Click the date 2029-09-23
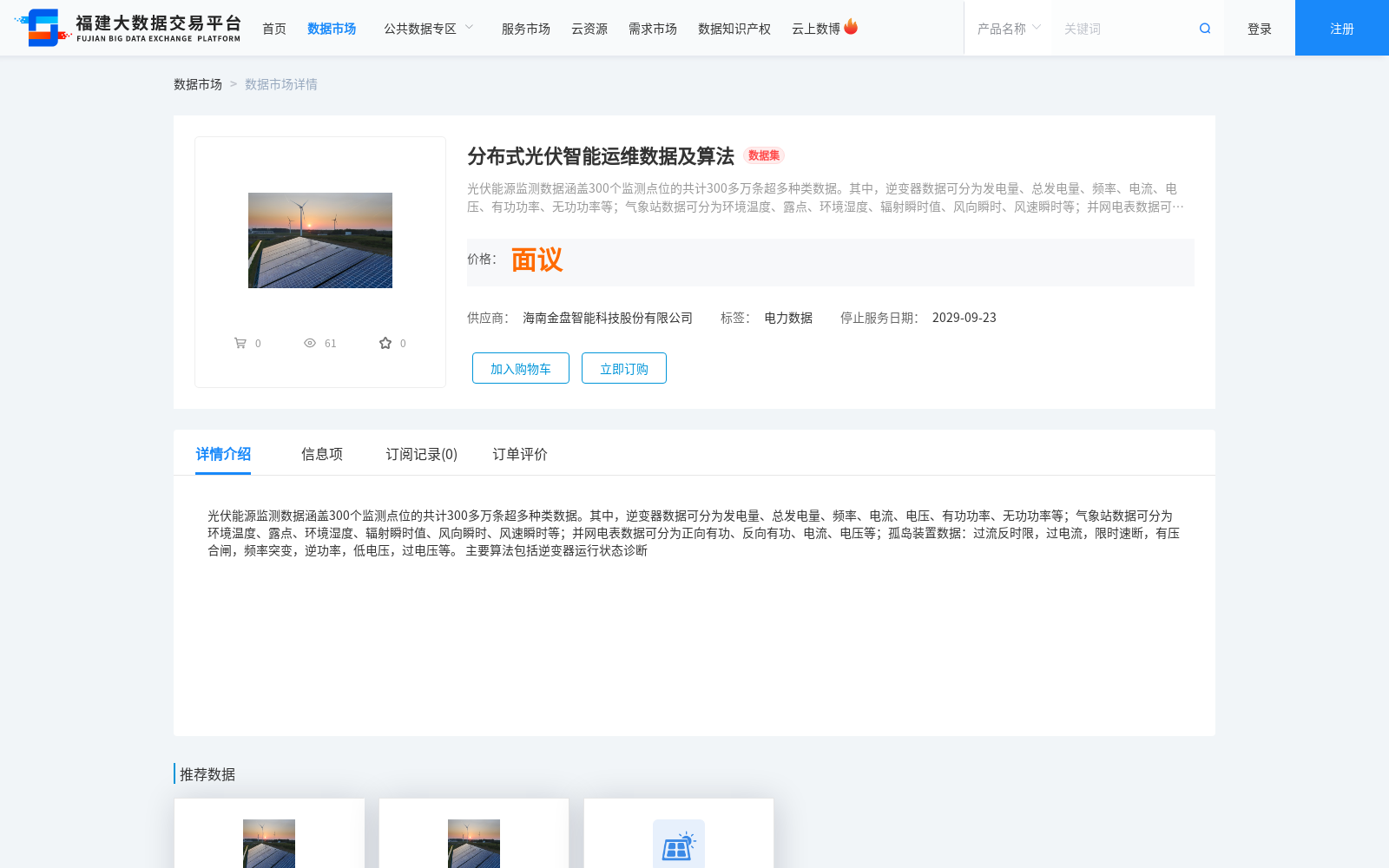Viewport: 1389px width, 868px height. point(964,318)
